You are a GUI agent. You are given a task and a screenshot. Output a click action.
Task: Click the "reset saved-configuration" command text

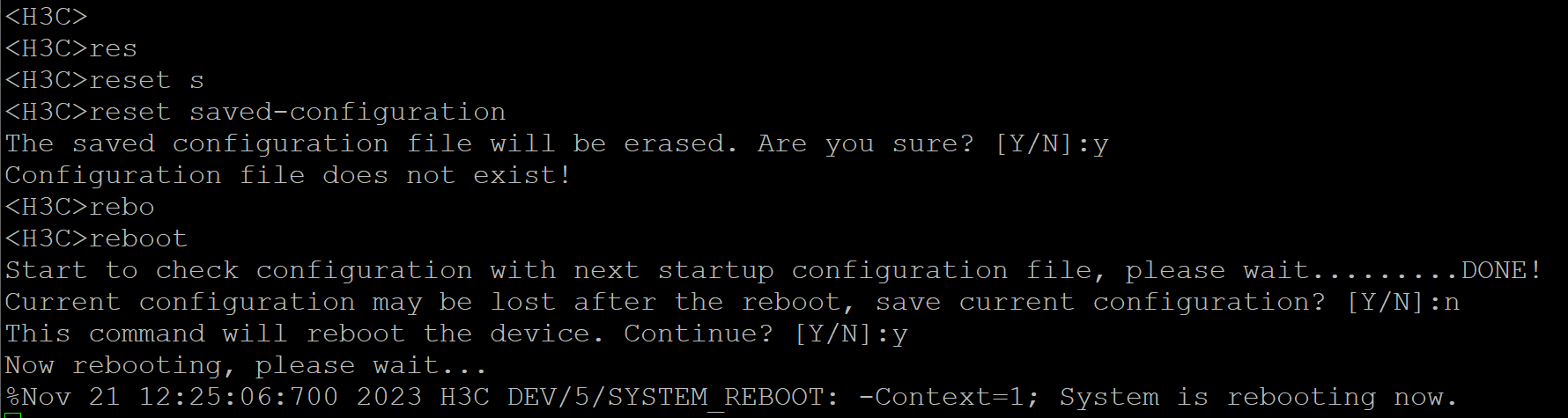coord(297,112)
